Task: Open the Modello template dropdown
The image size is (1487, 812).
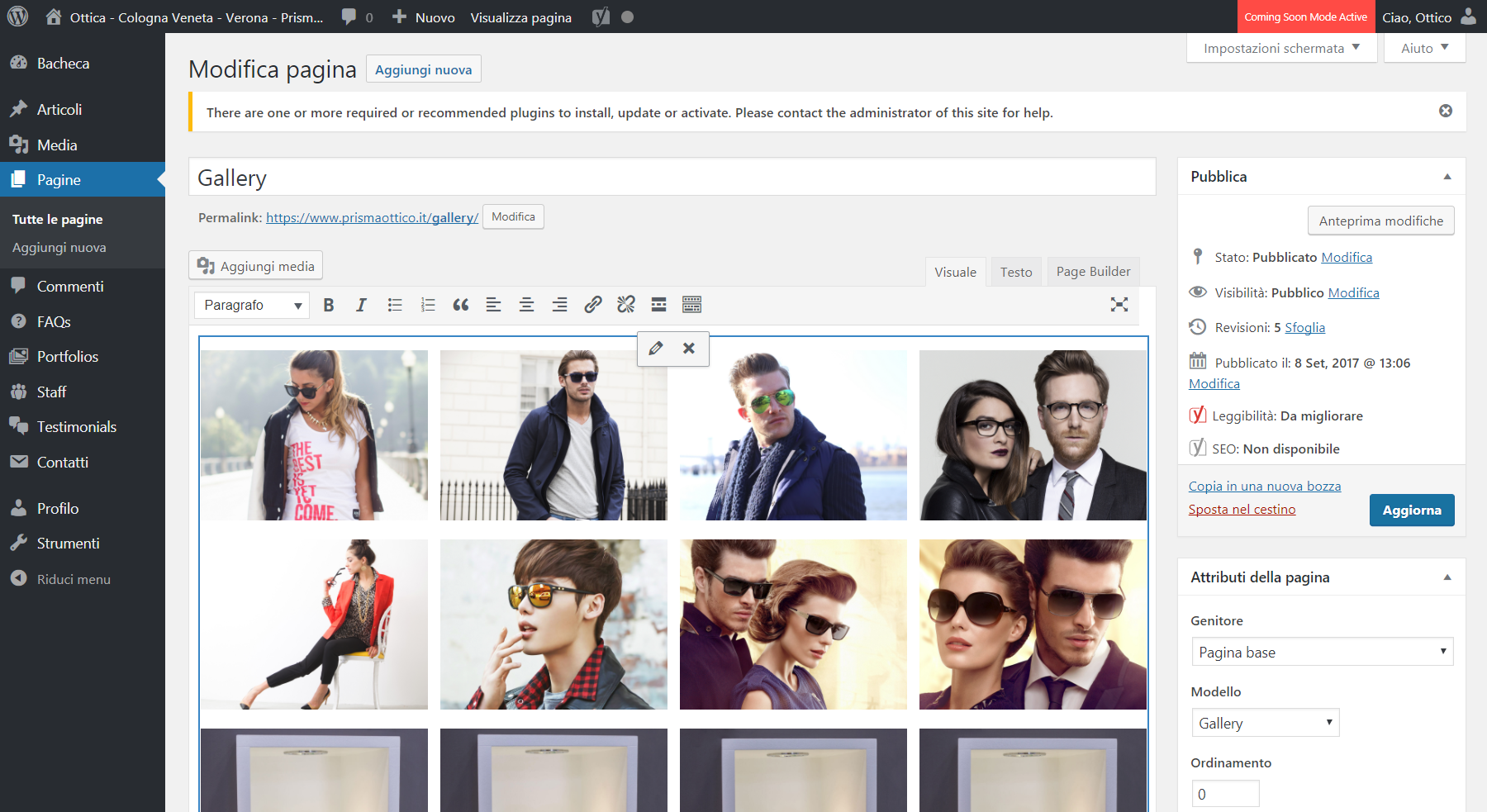Action: click(x=1264, y=723)
